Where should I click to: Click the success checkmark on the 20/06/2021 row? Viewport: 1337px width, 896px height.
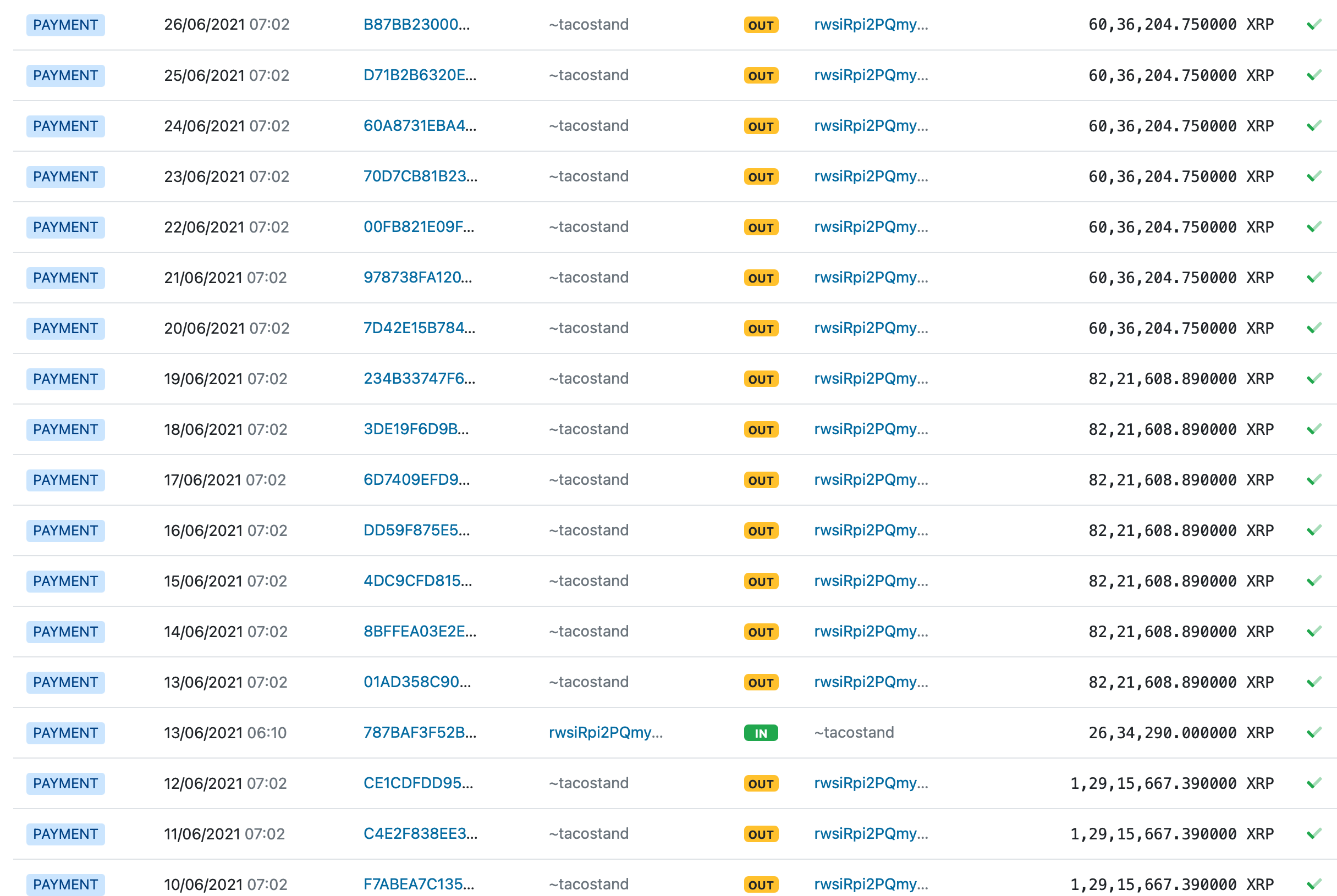(x=1314, y=328)
